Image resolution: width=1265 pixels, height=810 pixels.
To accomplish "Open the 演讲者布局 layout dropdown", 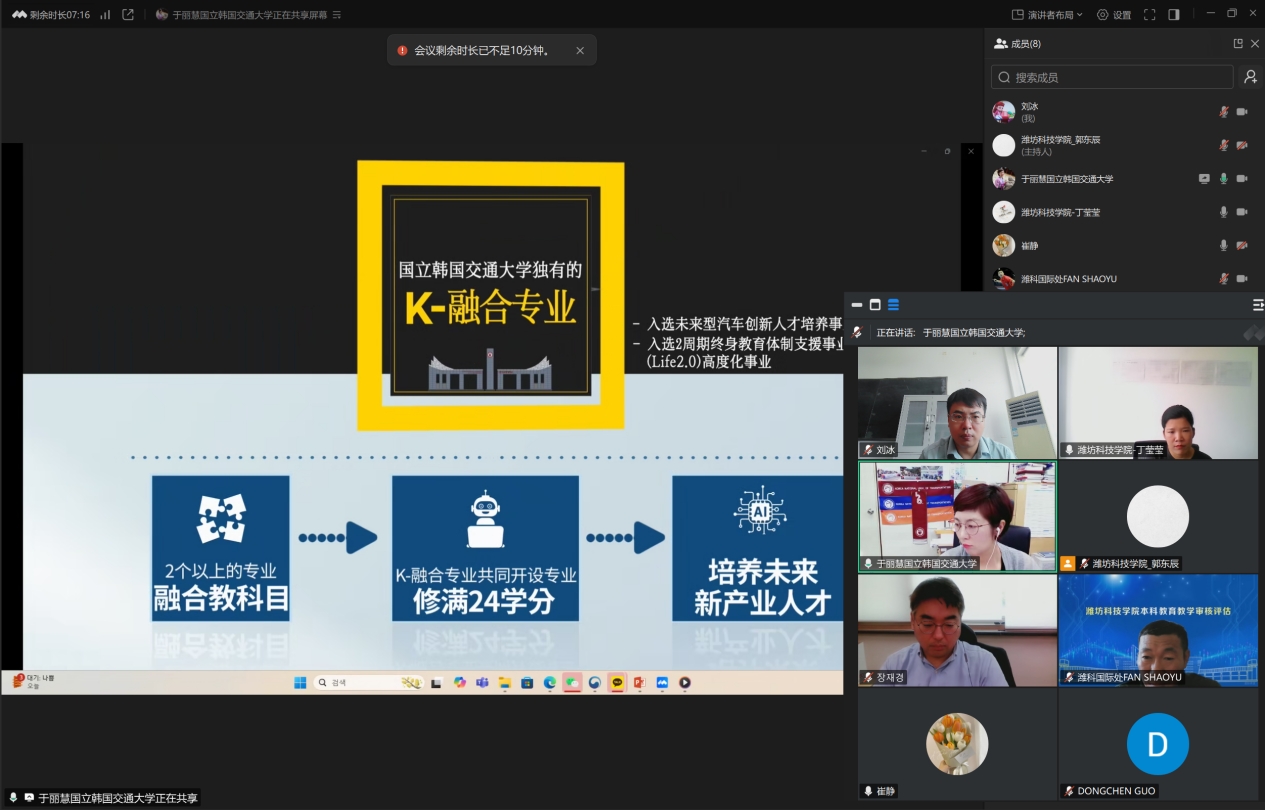I will pyautogui.click(x=1047, y=15).
